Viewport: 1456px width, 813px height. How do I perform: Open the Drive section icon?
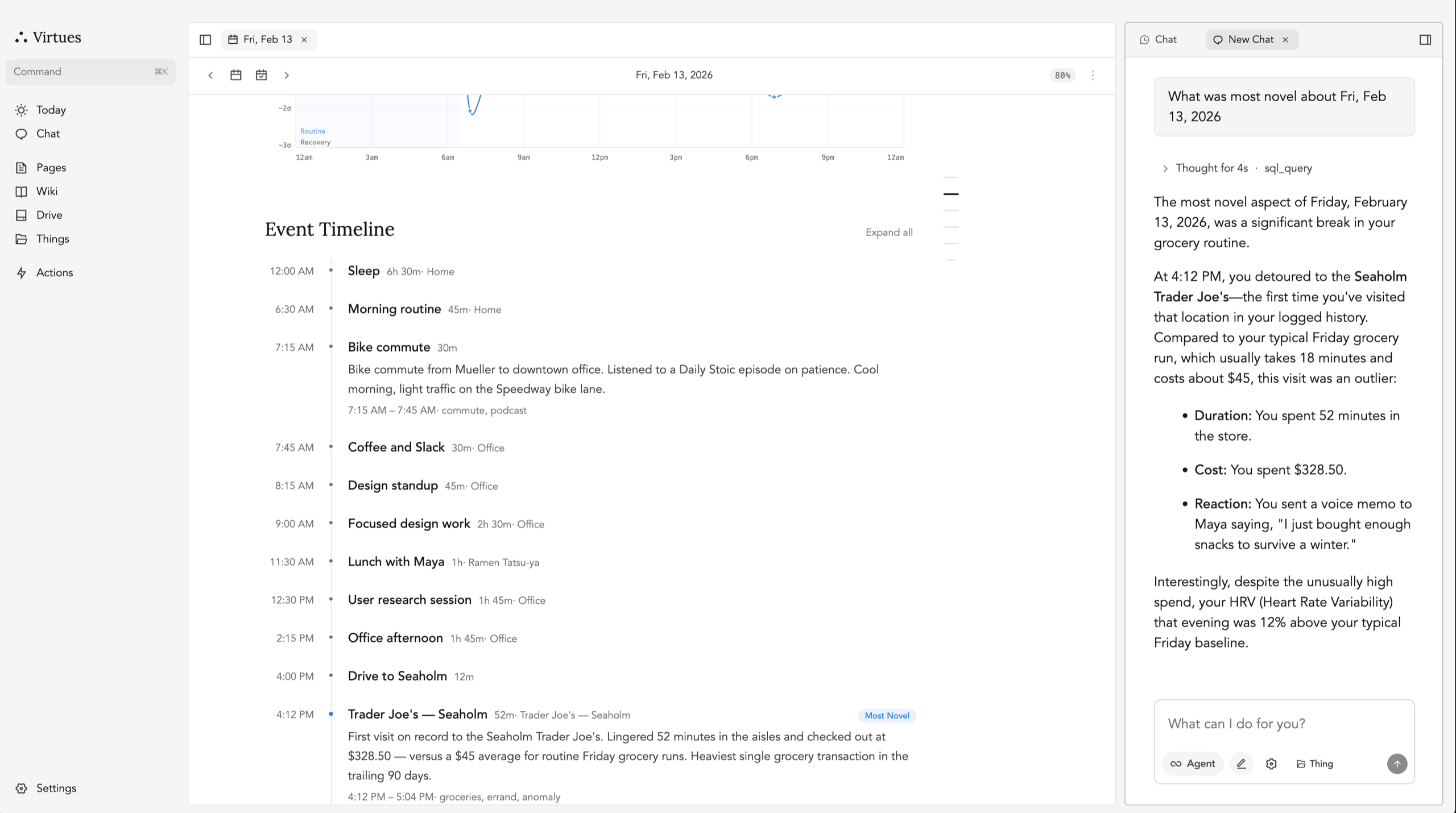point(21,215)
